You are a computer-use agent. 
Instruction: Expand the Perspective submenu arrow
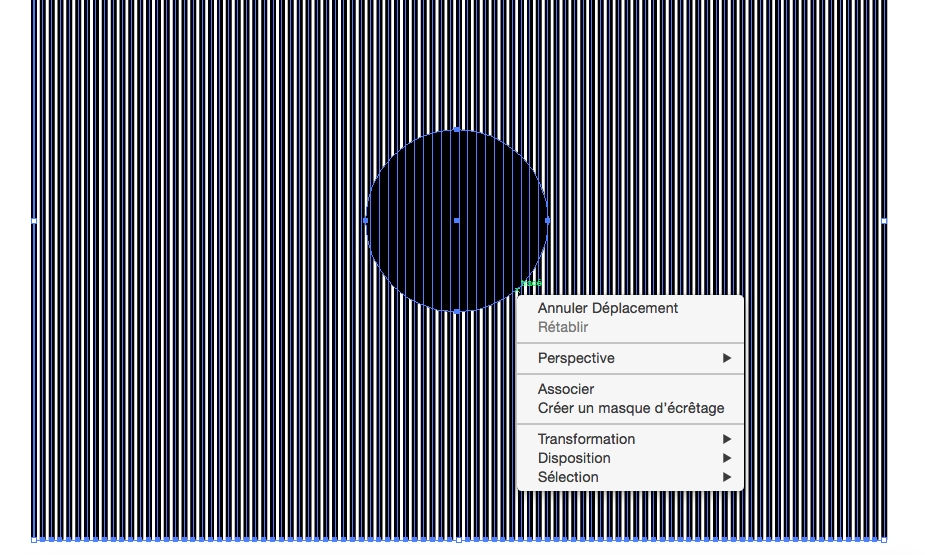pyautogui.click(x=727, y=358)
